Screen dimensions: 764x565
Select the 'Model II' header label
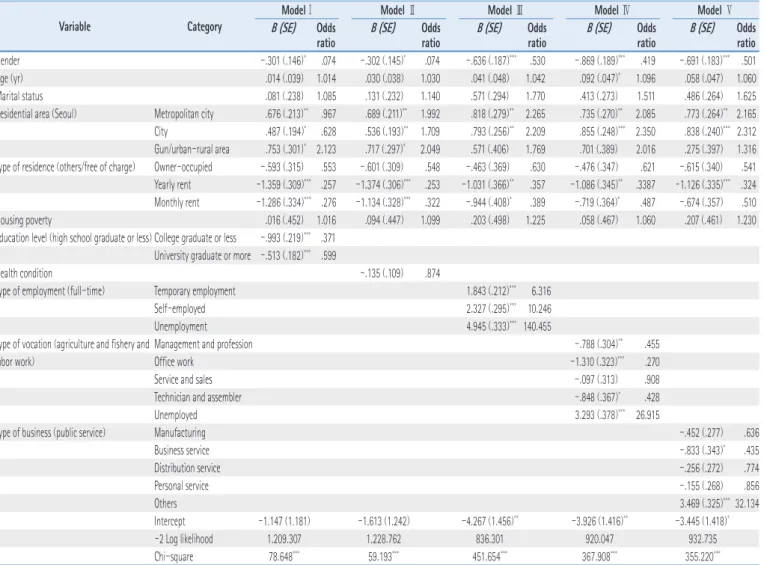point(398,10)
